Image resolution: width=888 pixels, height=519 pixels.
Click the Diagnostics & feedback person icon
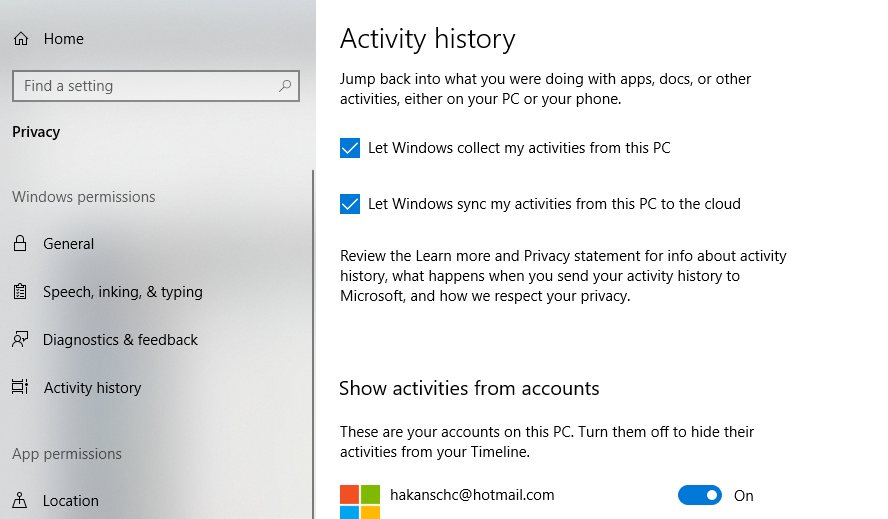pyautogui.click(x=20, y=340)
